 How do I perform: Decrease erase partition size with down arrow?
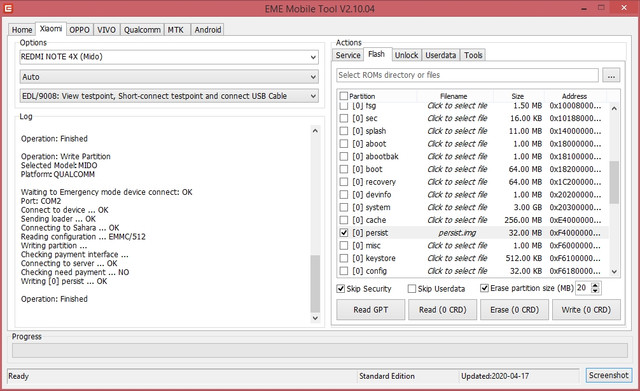[596, 291]
